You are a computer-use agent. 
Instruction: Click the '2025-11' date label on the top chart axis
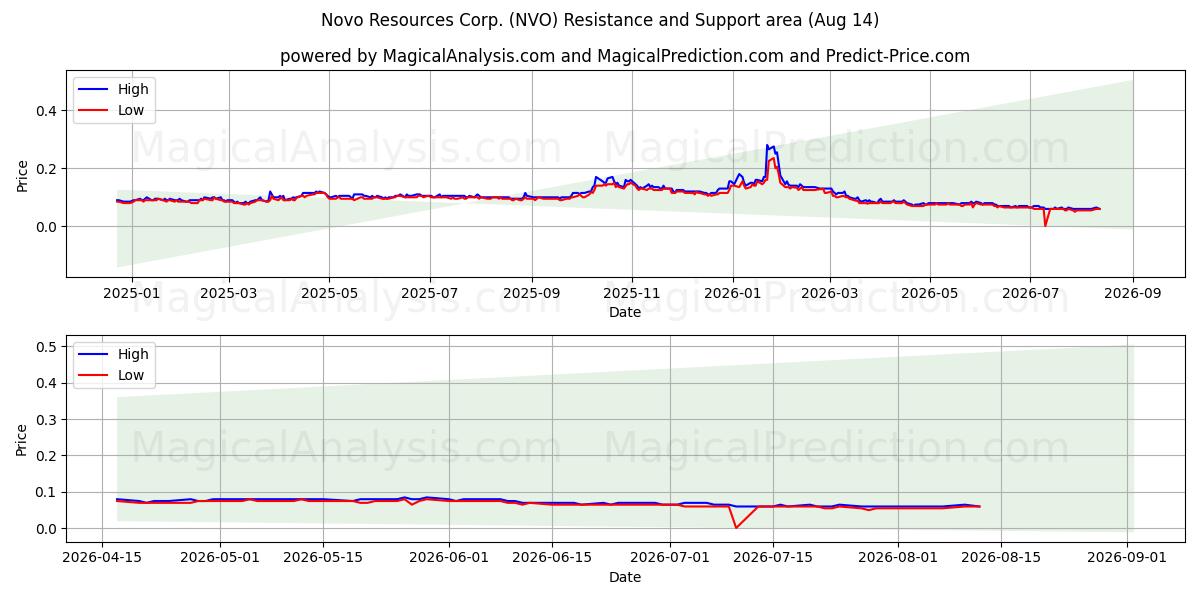[x=632, y=293]
